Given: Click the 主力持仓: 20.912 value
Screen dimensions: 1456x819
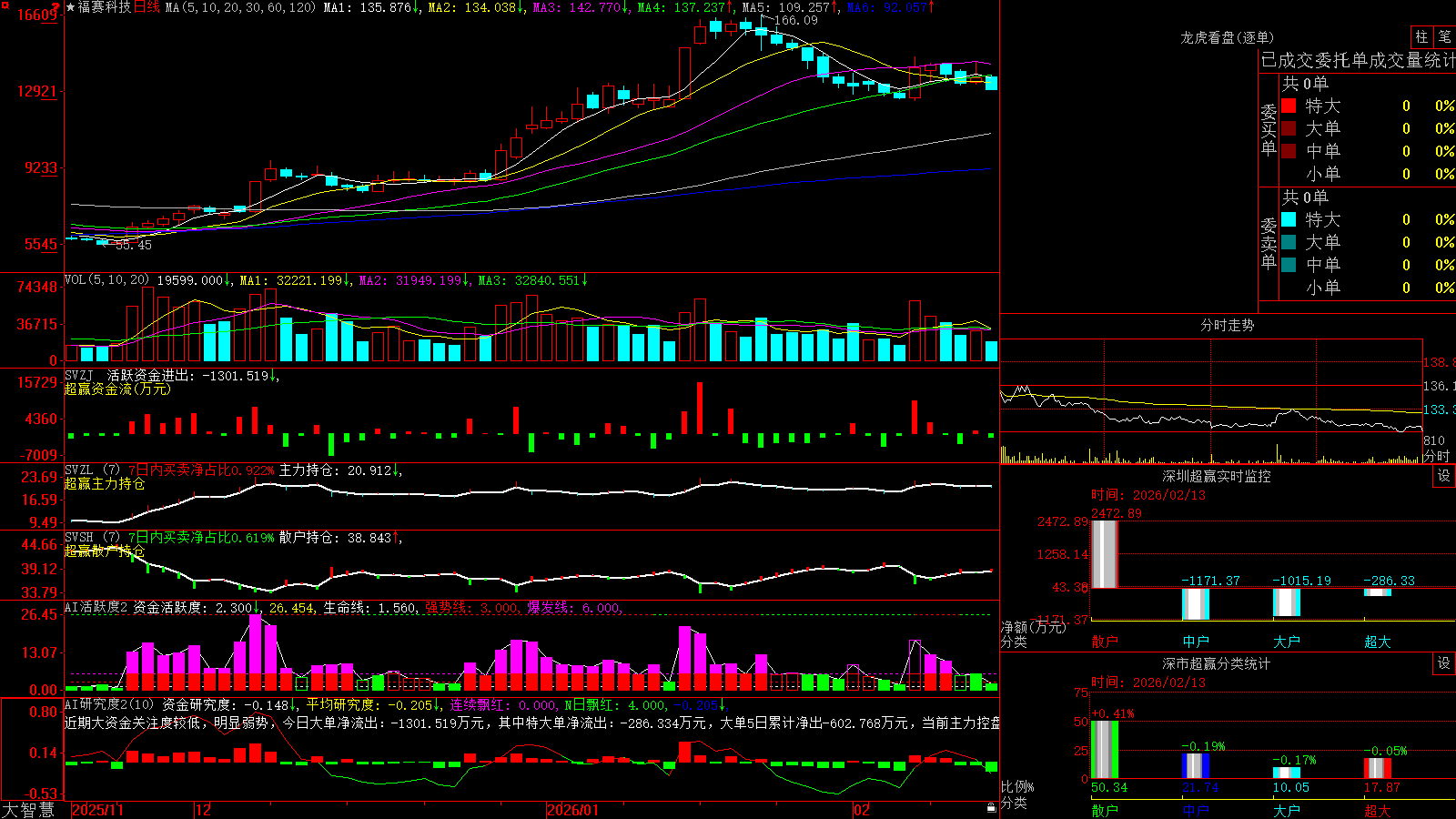Looking at the screenshot, I should (x=335, y=470).
